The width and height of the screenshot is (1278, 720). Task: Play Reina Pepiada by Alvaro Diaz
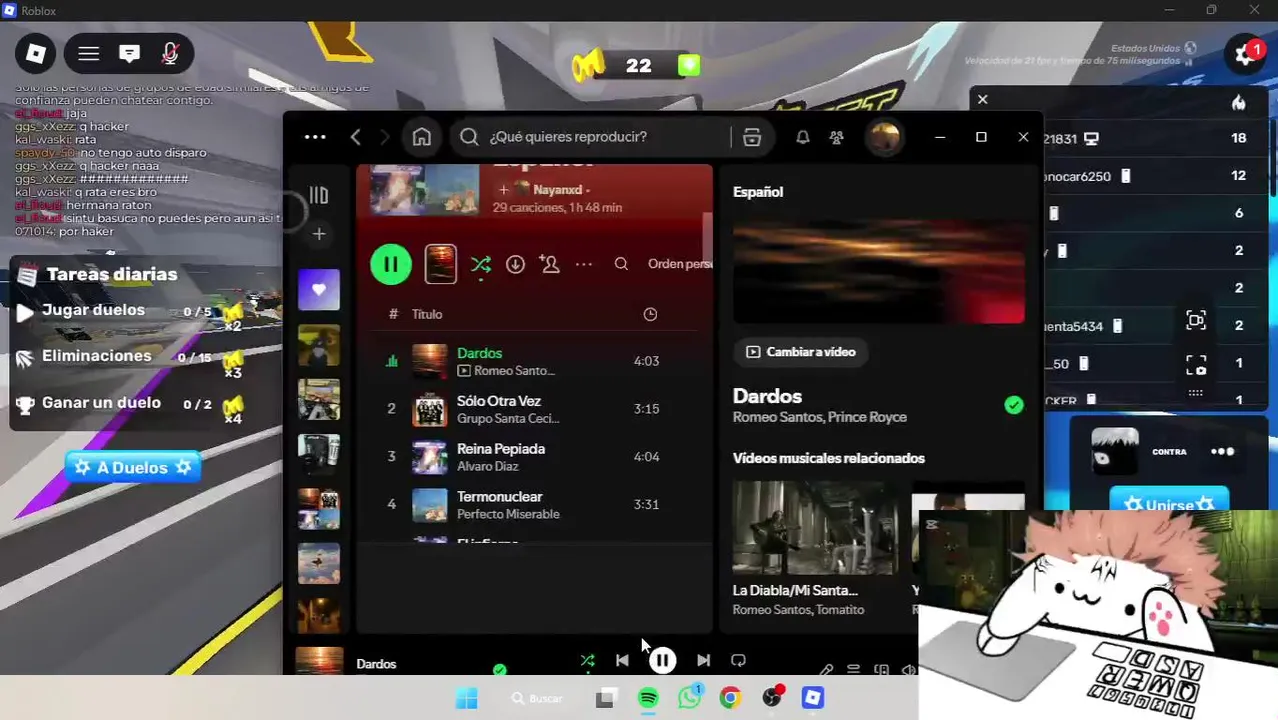[535, 457]
